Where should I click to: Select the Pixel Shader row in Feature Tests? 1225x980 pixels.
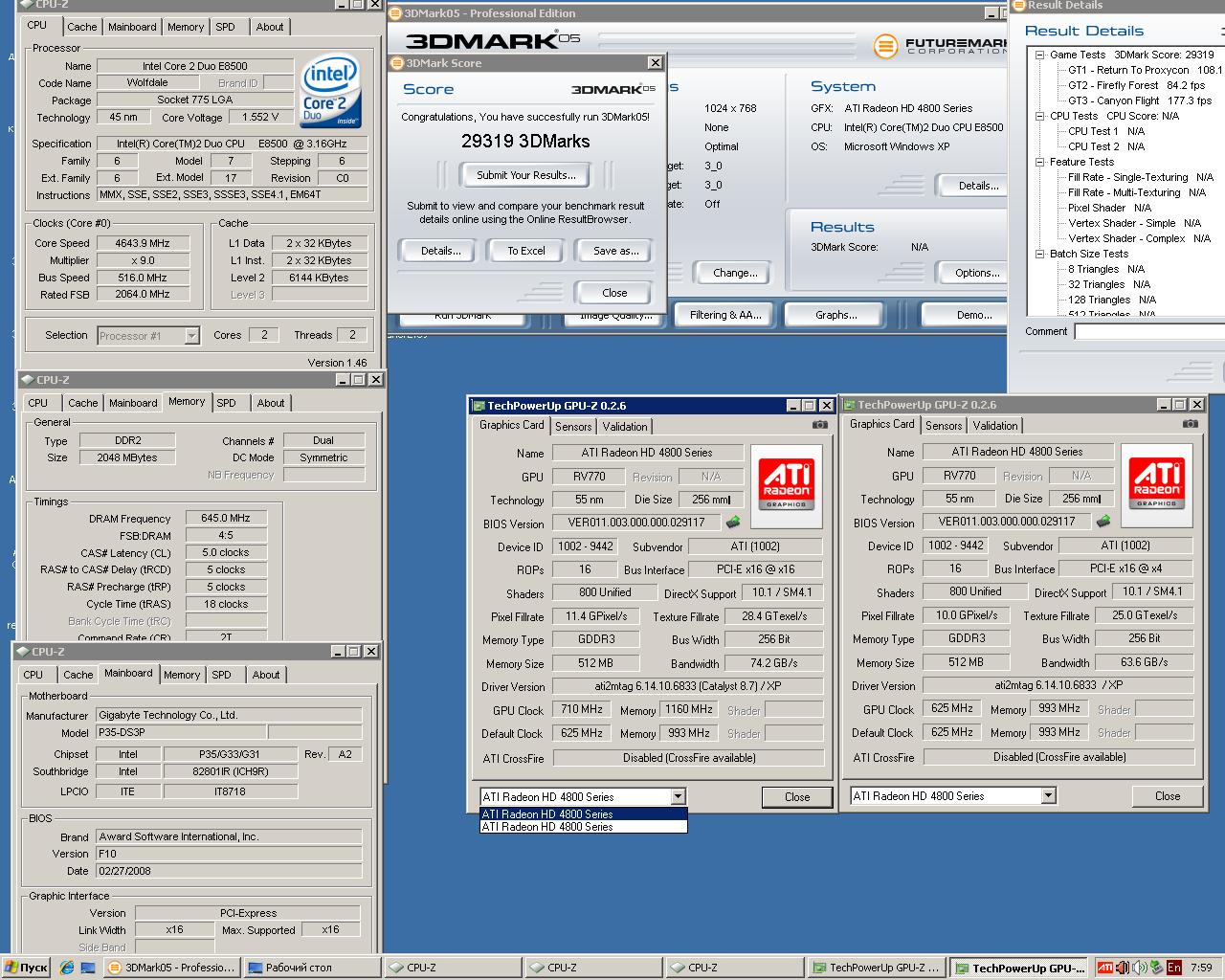pyautogui.click(x=1110, y=208)
